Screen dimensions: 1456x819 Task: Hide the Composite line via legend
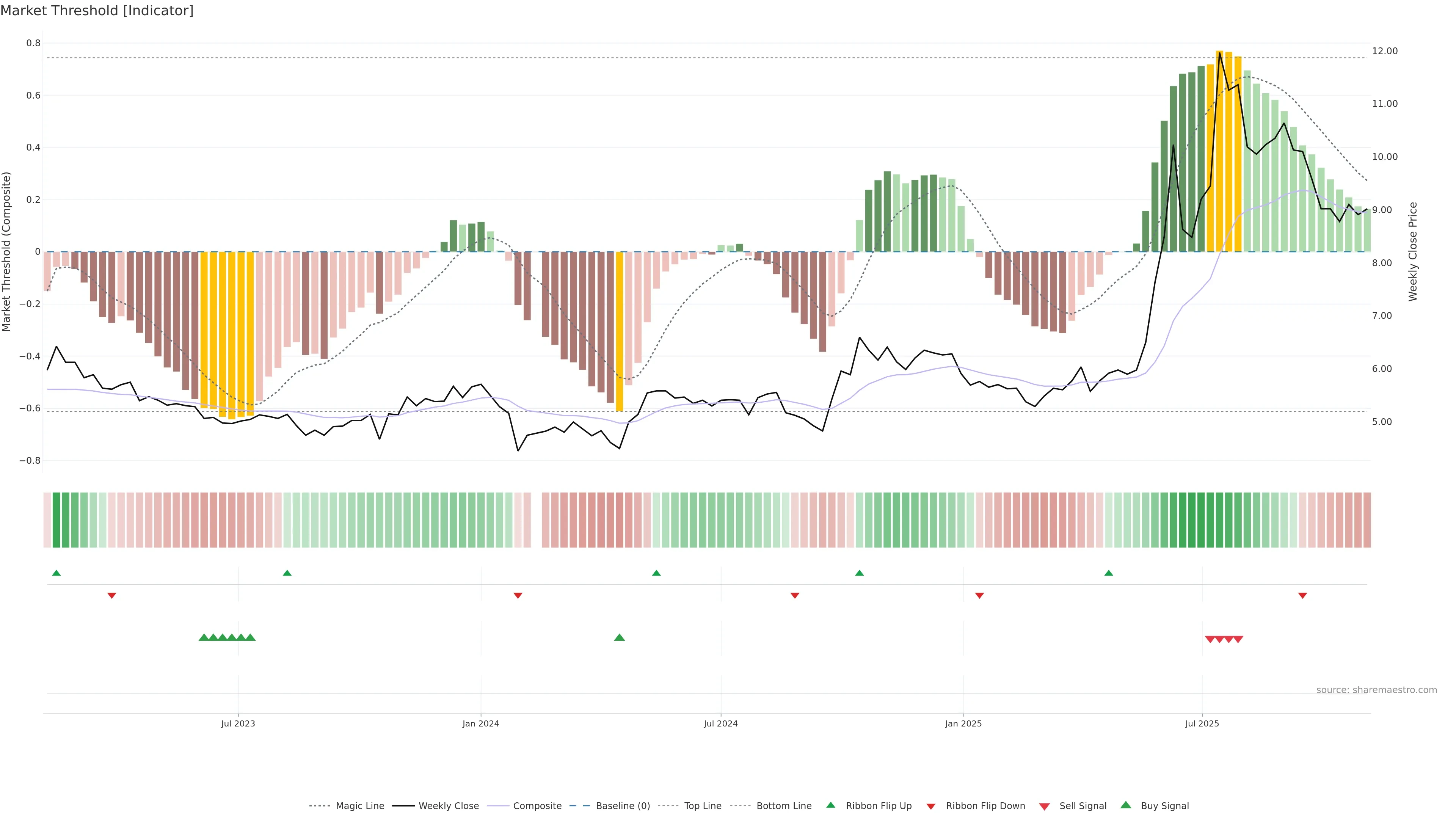coord(537,806)
